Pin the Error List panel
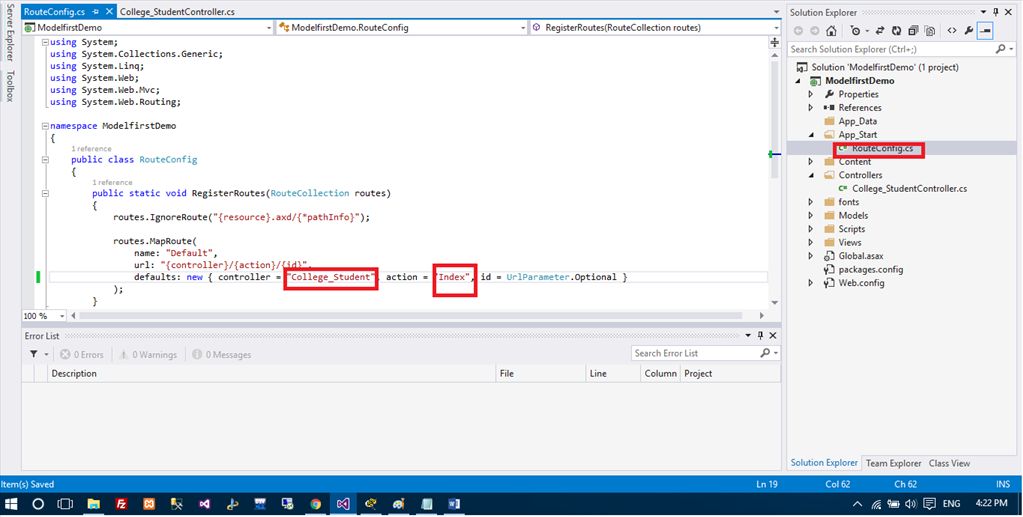Viewport: 1023px width, 517px height. (760, 336)
